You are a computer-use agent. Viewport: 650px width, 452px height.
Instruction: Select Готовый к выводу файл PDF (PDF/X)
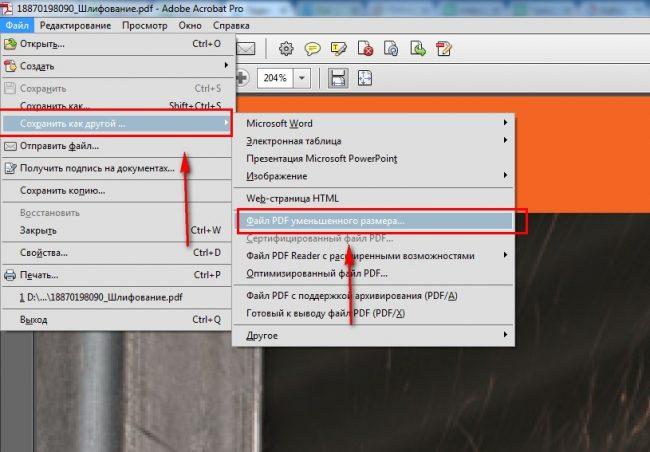374,313
